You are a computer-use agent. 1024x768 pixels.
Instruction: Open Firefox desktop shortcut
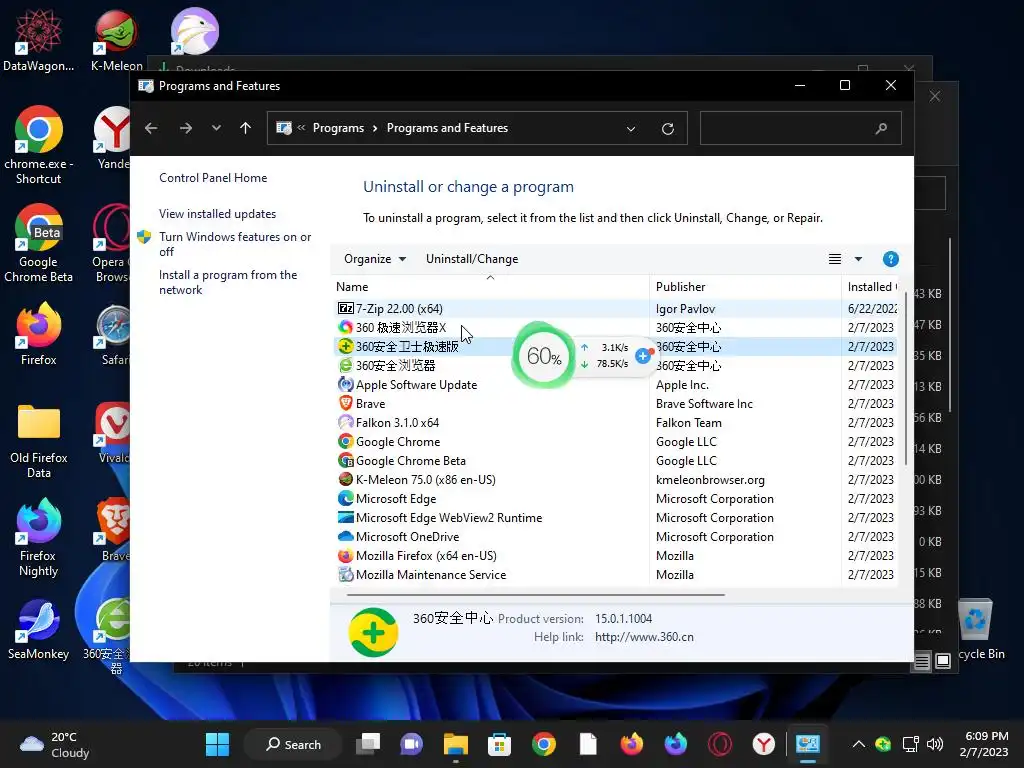point(39,333)
